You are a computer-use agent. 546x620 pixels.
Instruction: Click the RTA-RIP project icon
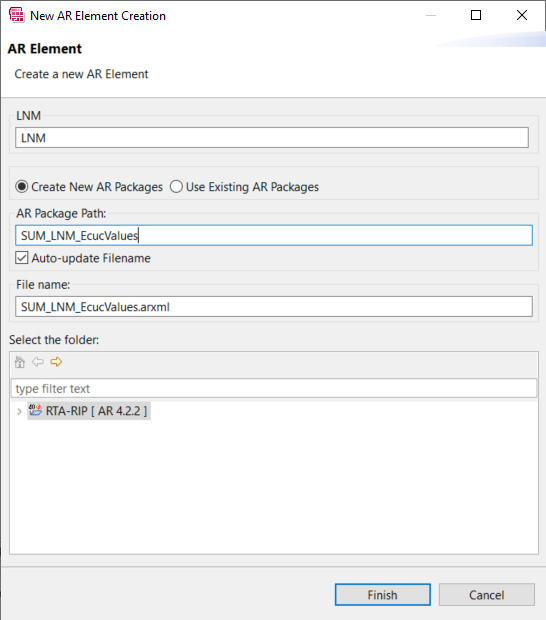pos(35,410)
